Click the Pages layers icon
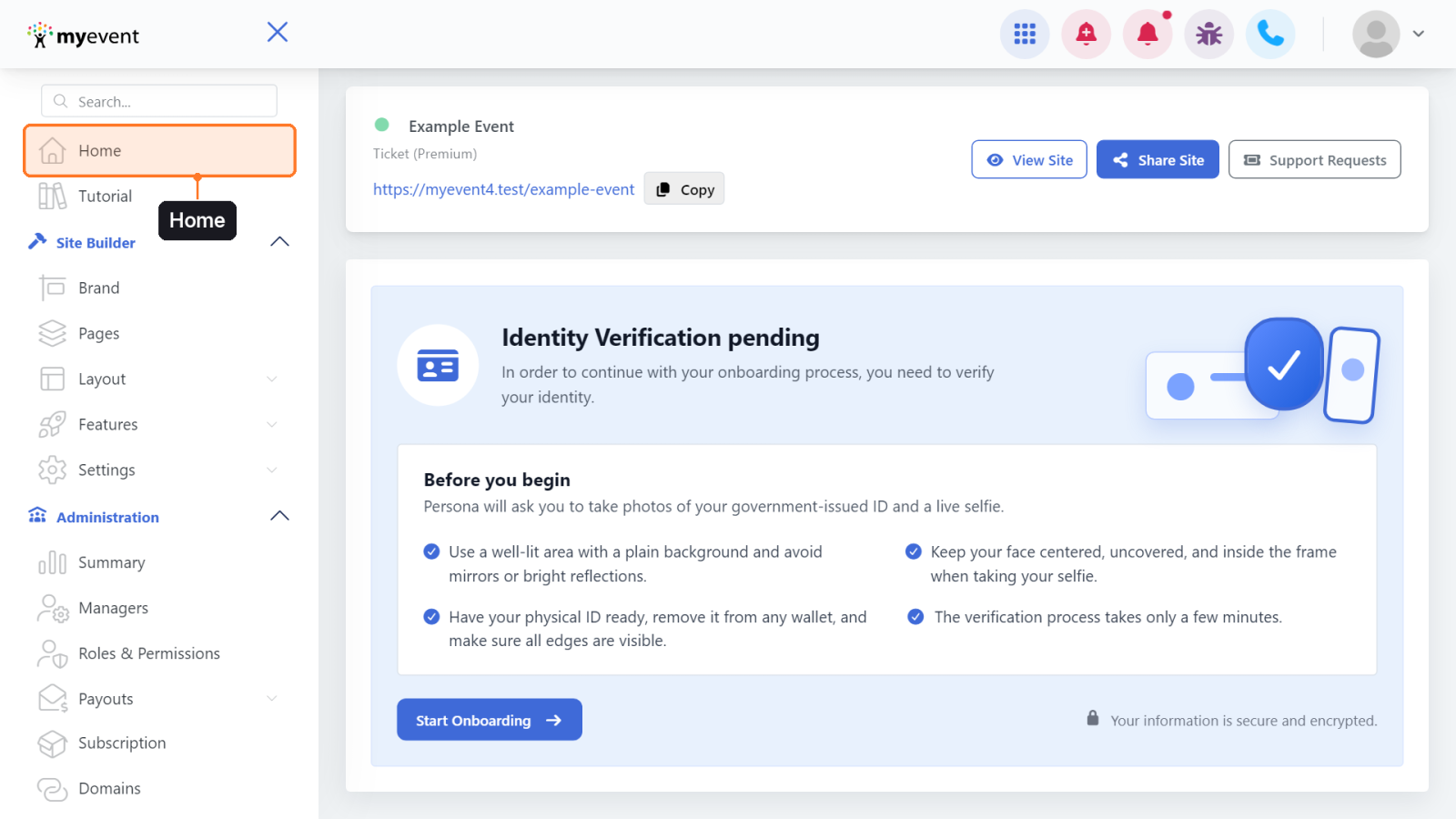This screenshot has height=819, width=1456. [x=53, y=333]
